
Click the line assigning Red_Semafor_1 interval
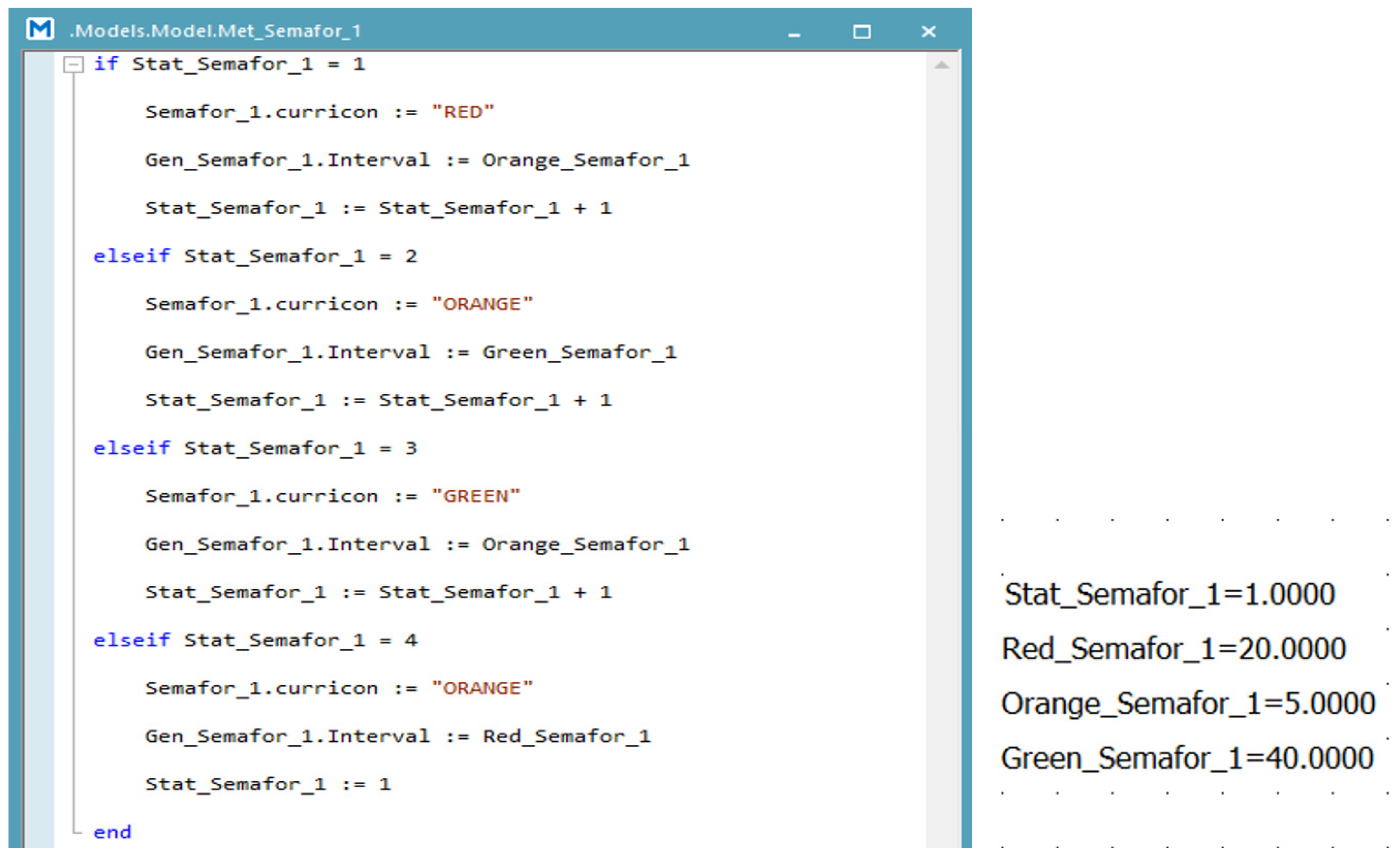[x=397, y=736]
